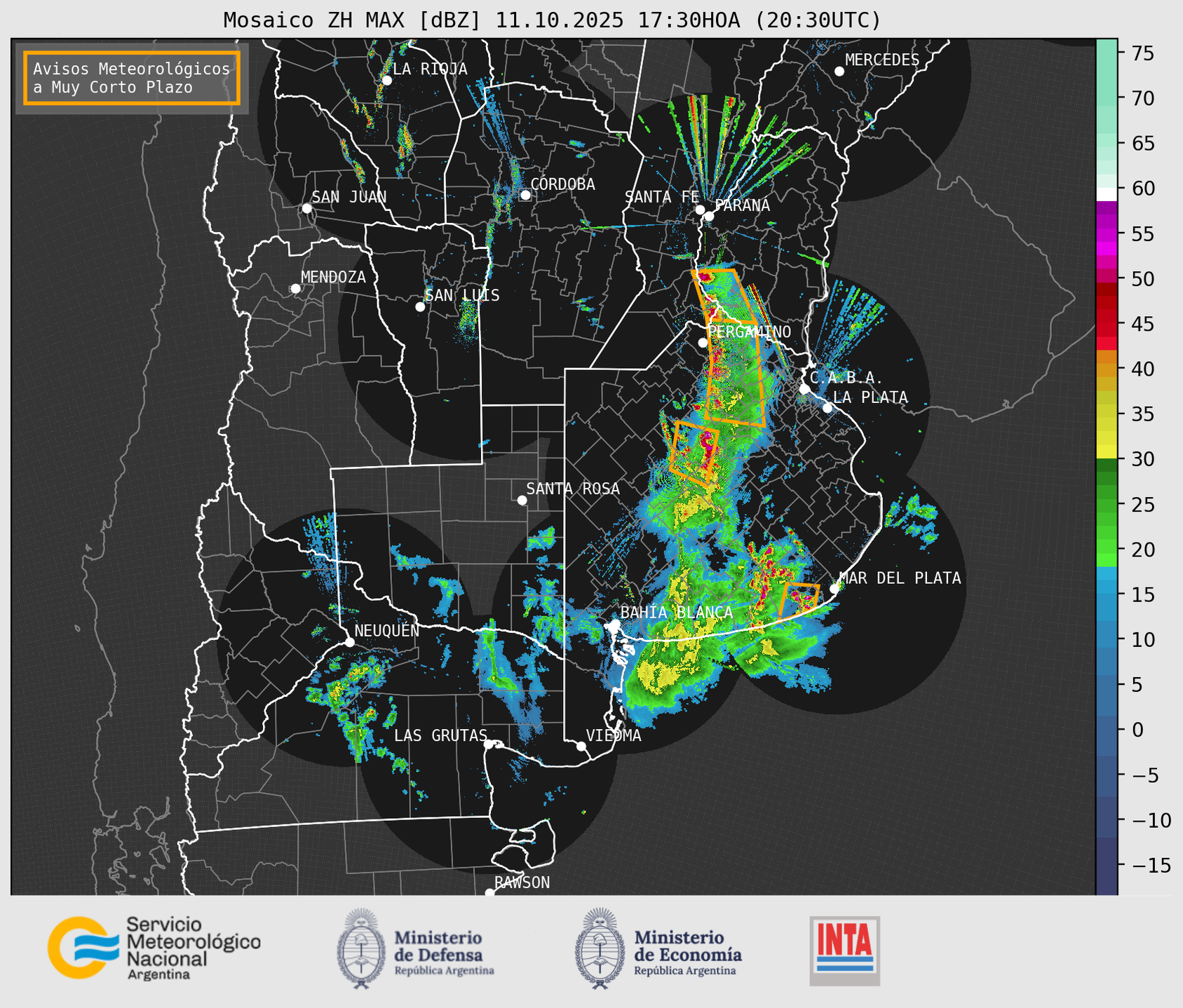
Task: Click the Servicio Meteorológico Nacional logo
Action: tap(154, 948)
